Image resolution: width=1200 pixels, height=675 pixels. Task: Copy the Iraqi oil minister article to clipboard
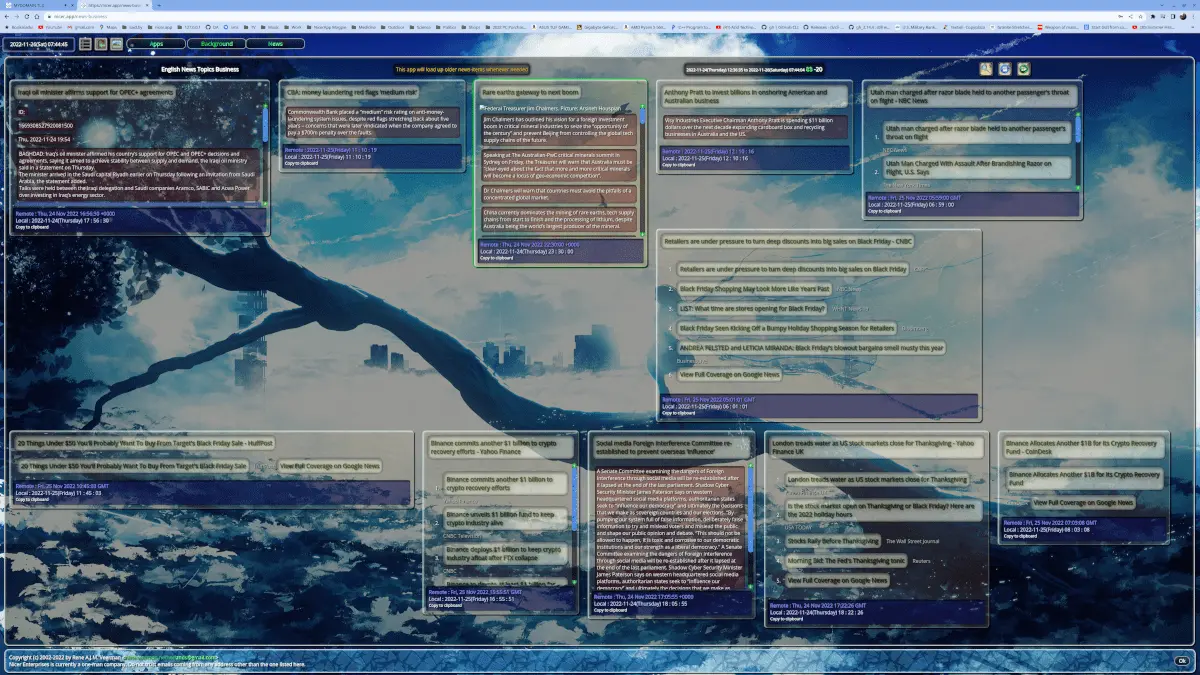click(x=32, y=227)
